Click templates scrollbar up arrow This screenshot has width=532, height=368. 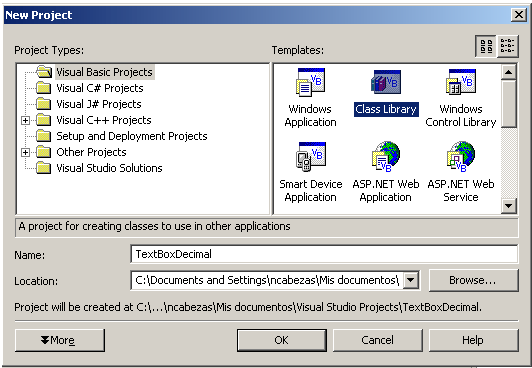[x=509, y=72]
